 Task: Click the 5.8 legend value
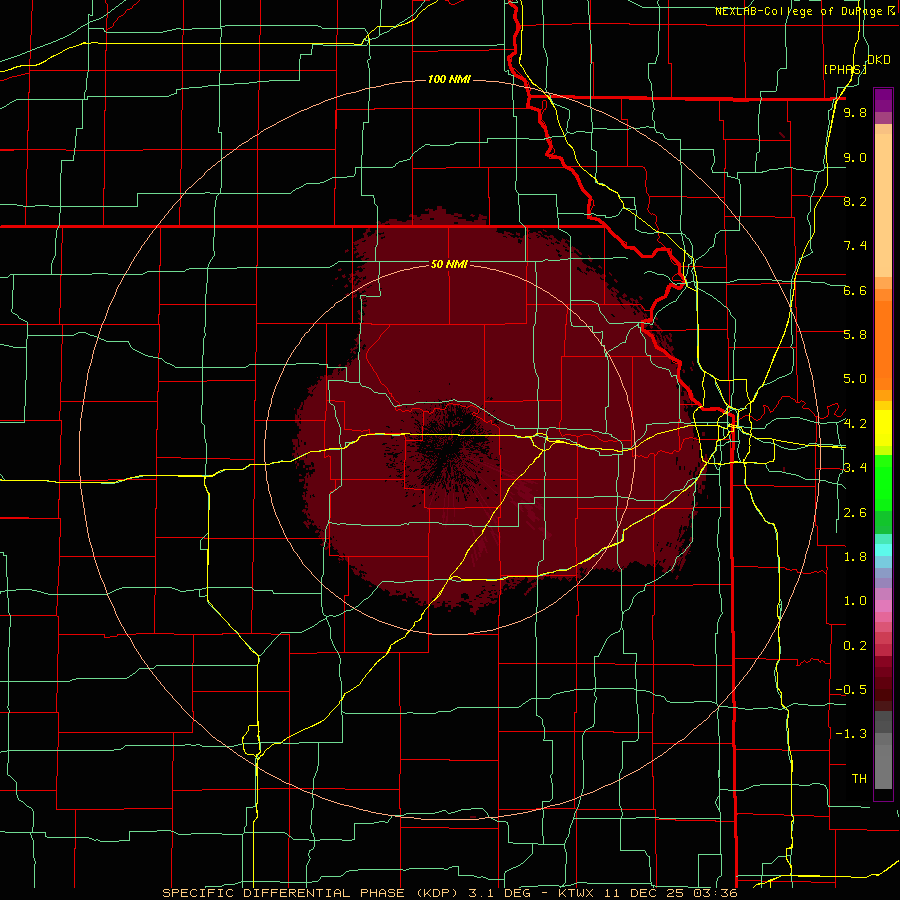click(855, 335)
